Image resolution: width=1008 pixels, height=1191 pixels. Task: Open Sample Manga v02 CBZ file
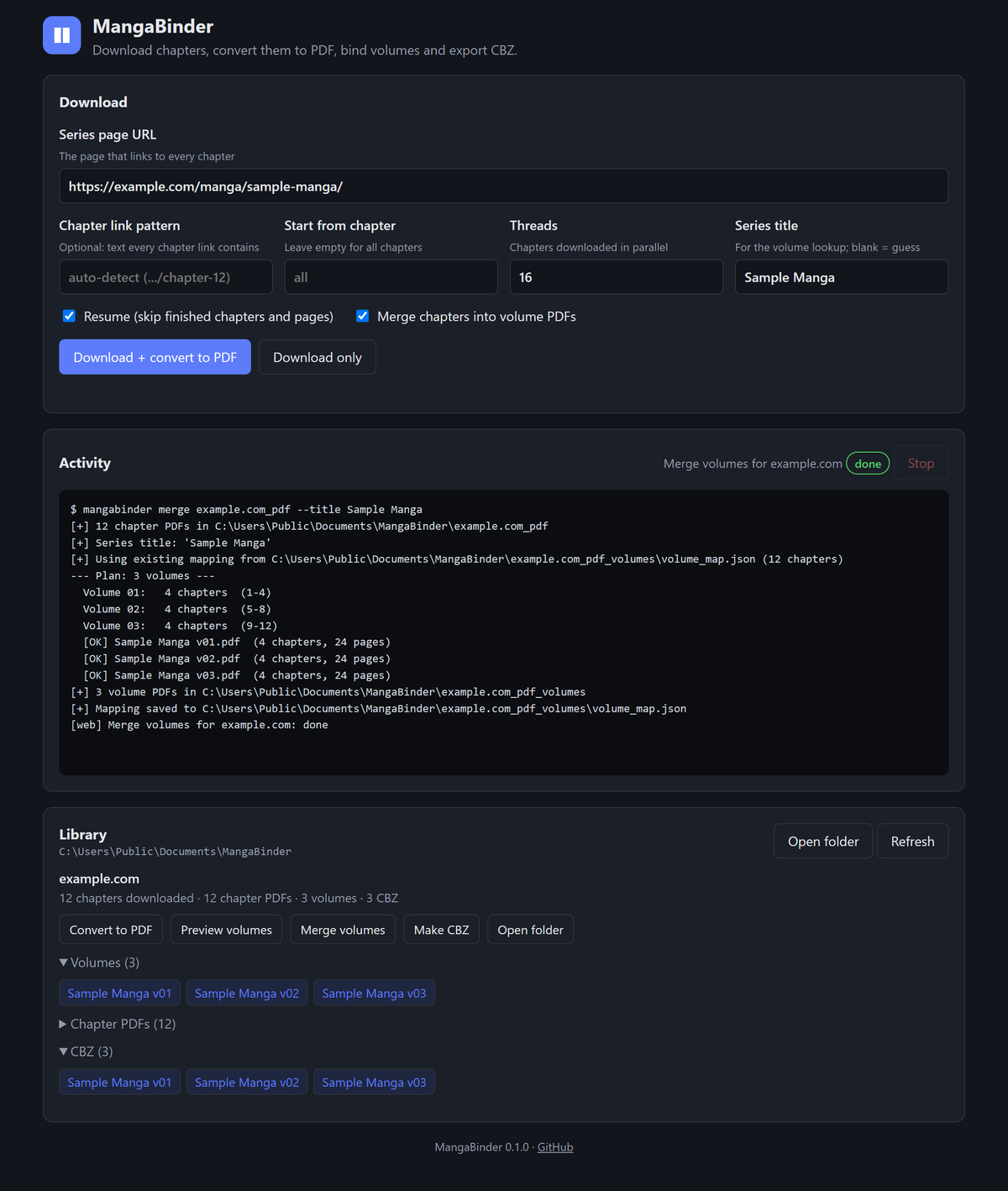[x=247, y=1082]
